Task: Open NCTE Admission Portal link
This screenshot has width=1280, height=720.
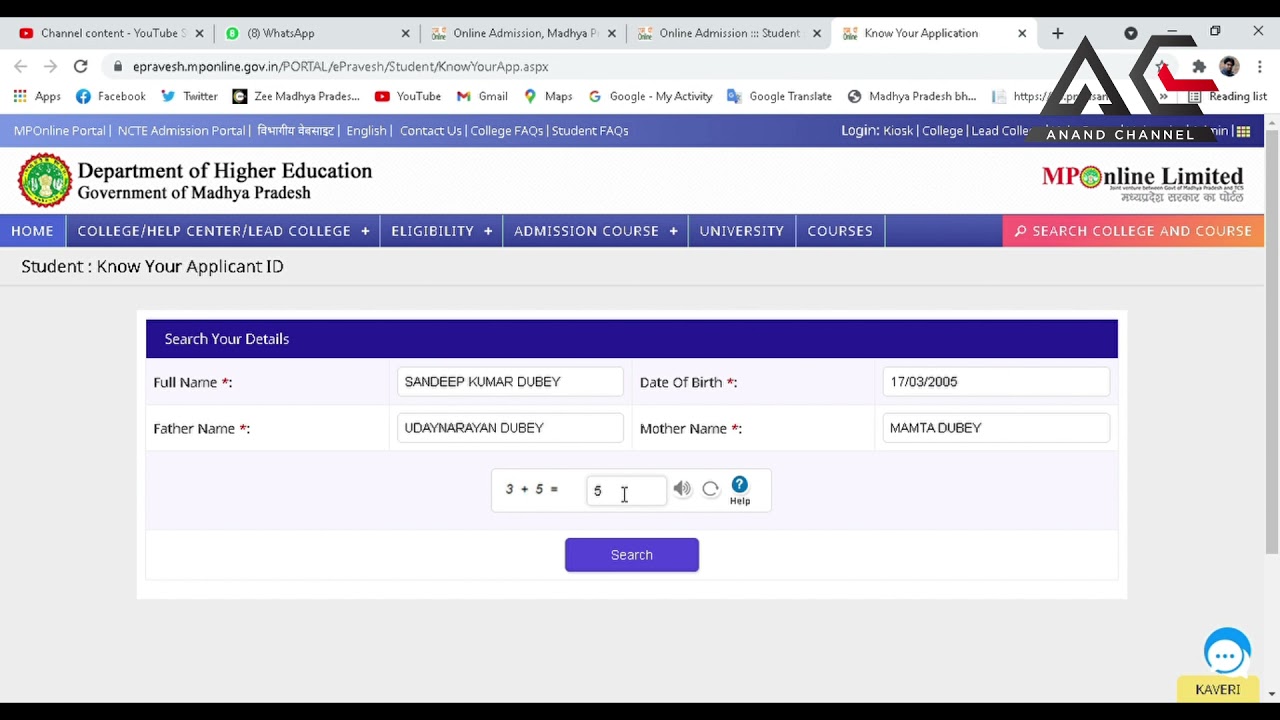Action: (x=181, y=131)
